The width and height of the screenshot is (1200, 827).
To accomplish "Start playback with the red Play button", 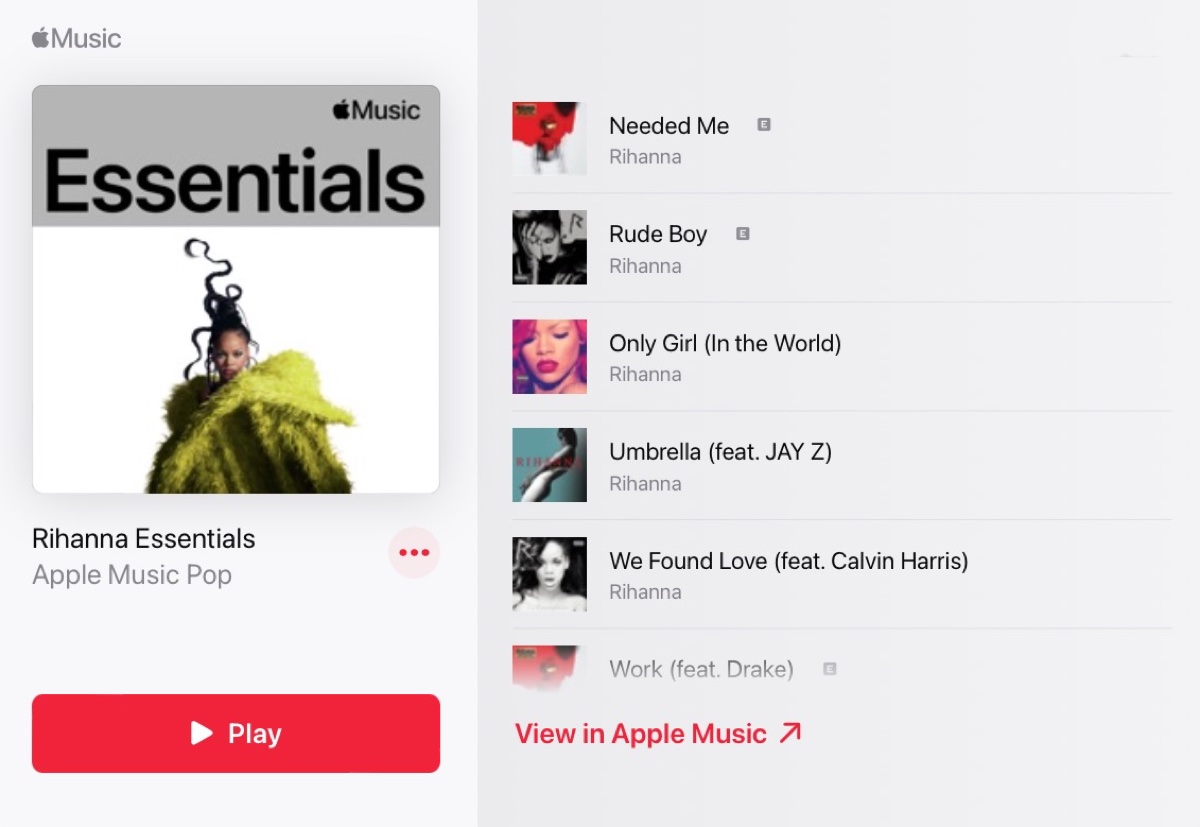I will pos(236,733).
